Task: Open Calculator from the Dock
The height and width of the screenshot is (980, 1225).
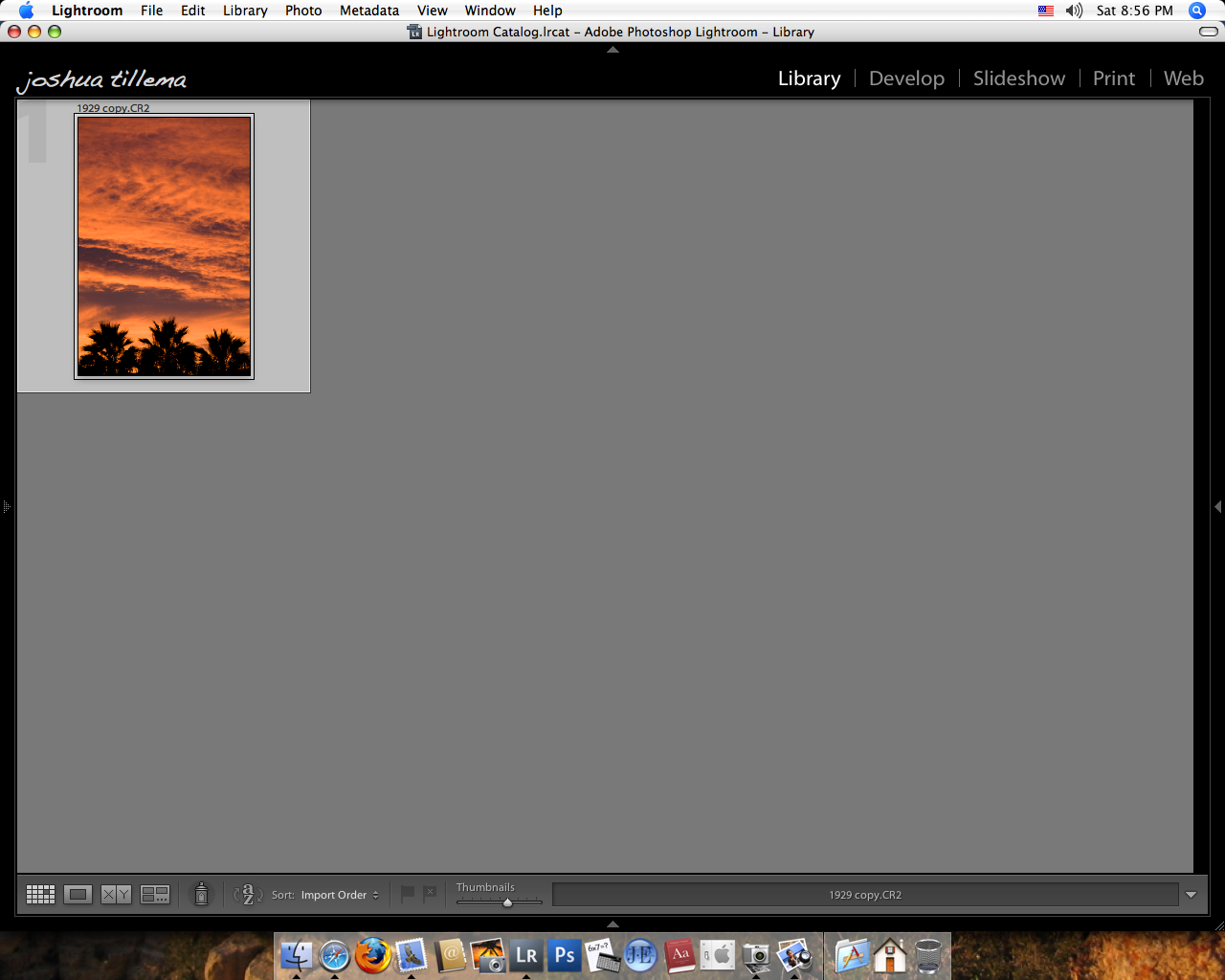Action: point(603,955)
